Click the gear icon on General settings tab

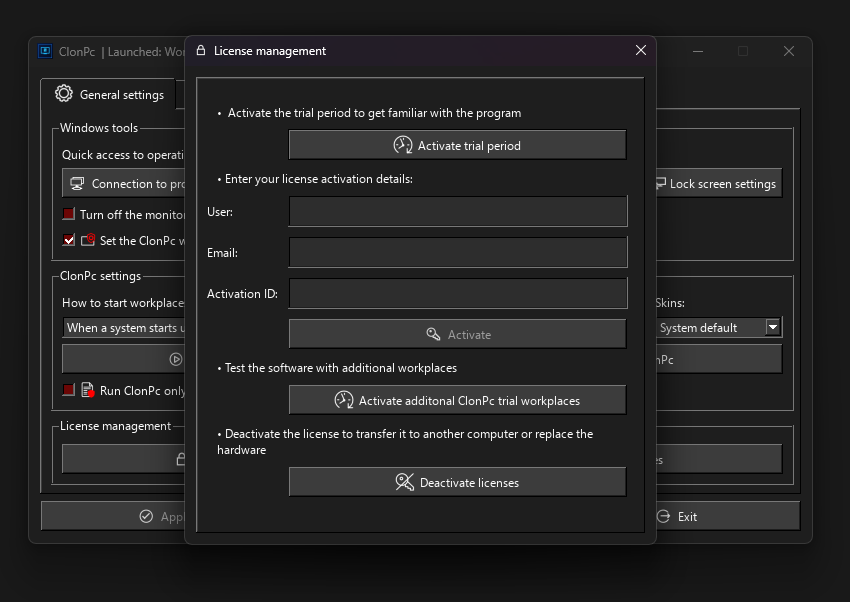pos(63,93)
